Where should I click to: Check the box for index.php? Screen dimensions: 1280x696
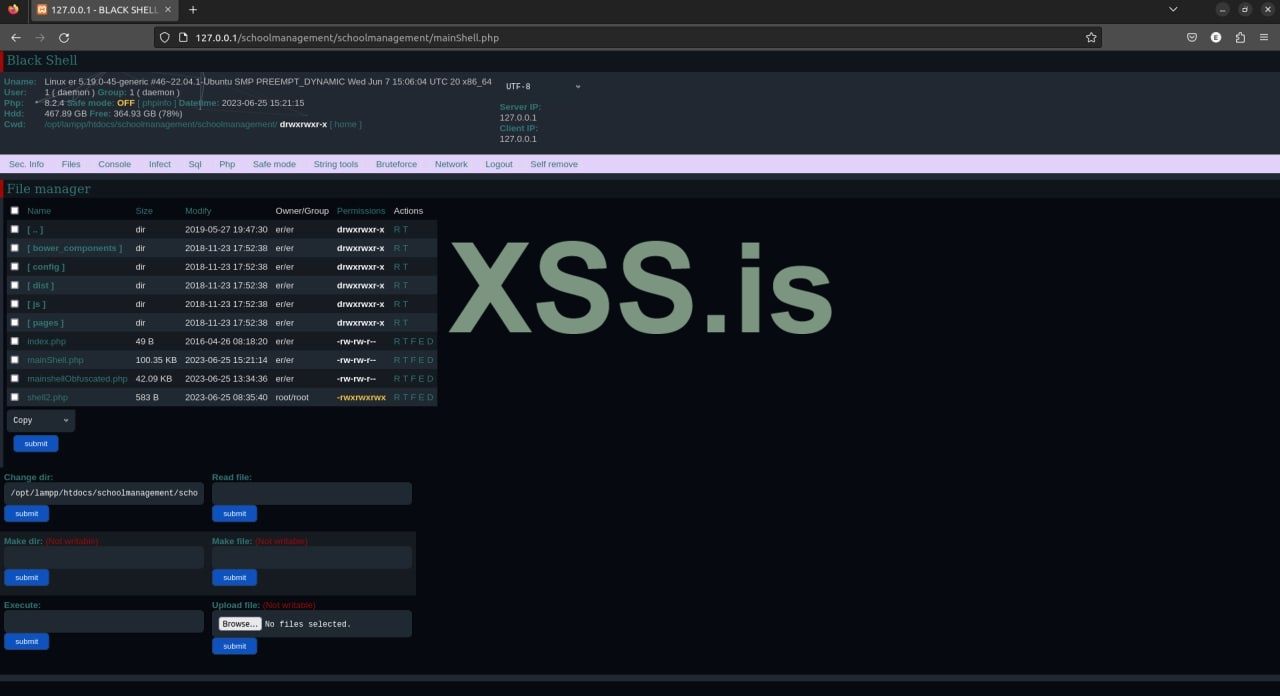[14, 341]
